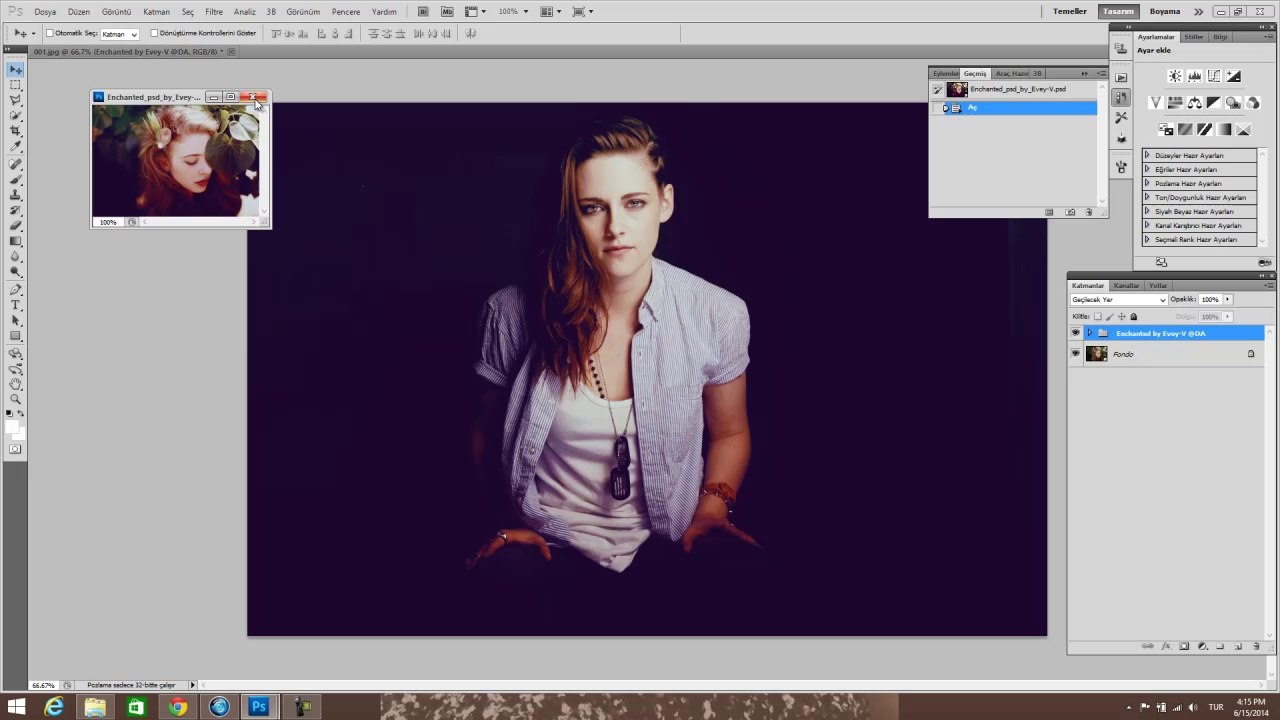The height and width of the screenshot is (720, 1280).
Task: Toggle lock position
Action: [x=1121, y=316]
